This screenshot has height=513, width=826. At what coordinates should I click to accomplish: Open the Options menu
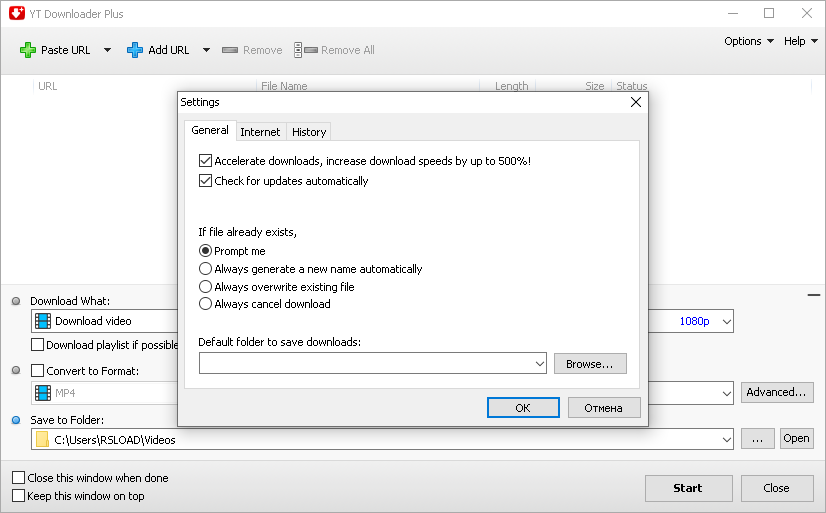[749, 41]
